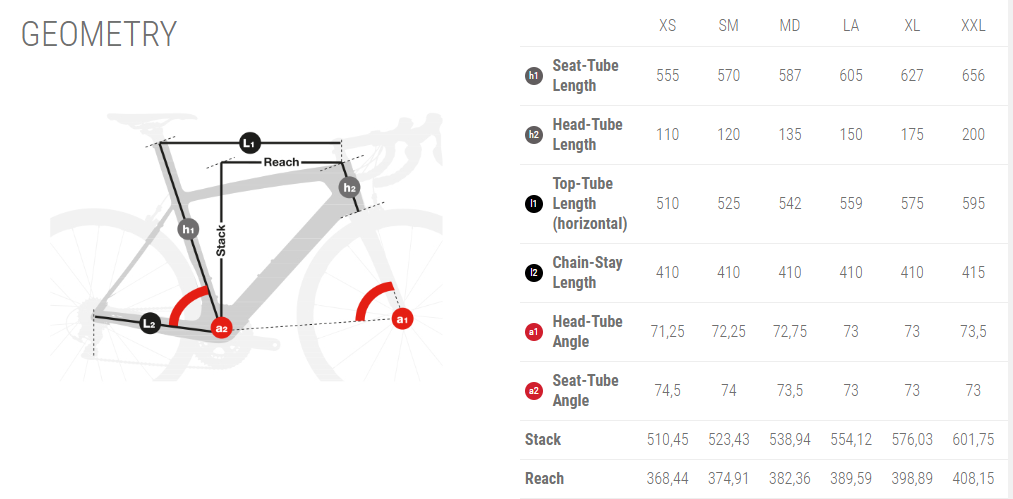Click the h2 marker on bike diagram
The width and height of the screenshot is (1013, 499).
pyautogui.click(x=349, y=187)
